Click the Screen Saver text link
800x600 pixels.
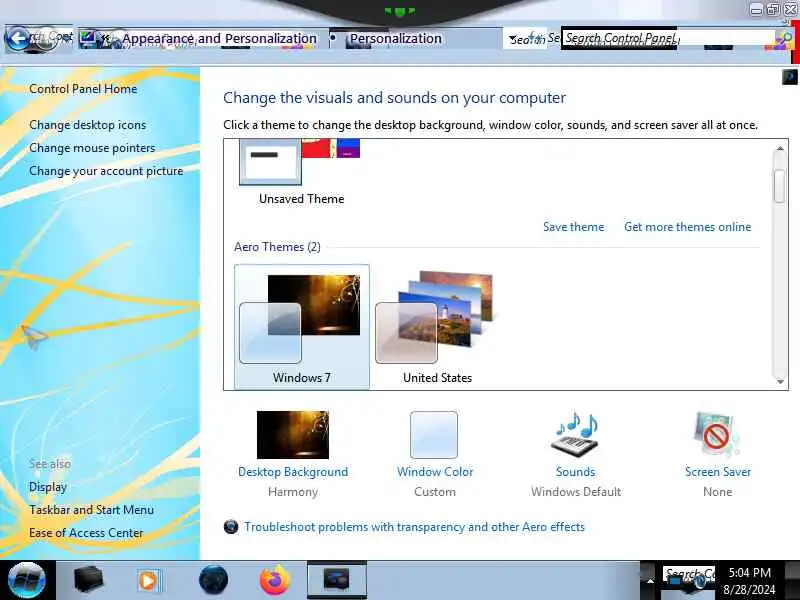coord(718,472)
